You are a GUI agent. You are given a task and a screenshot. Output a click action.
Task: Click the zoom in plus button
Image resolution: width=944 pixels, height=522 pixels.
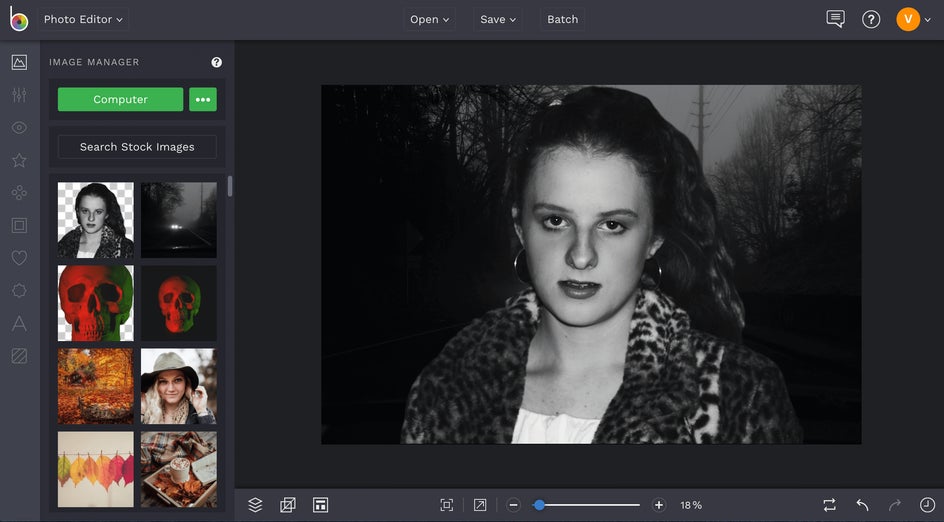click(x=658, y=505)
